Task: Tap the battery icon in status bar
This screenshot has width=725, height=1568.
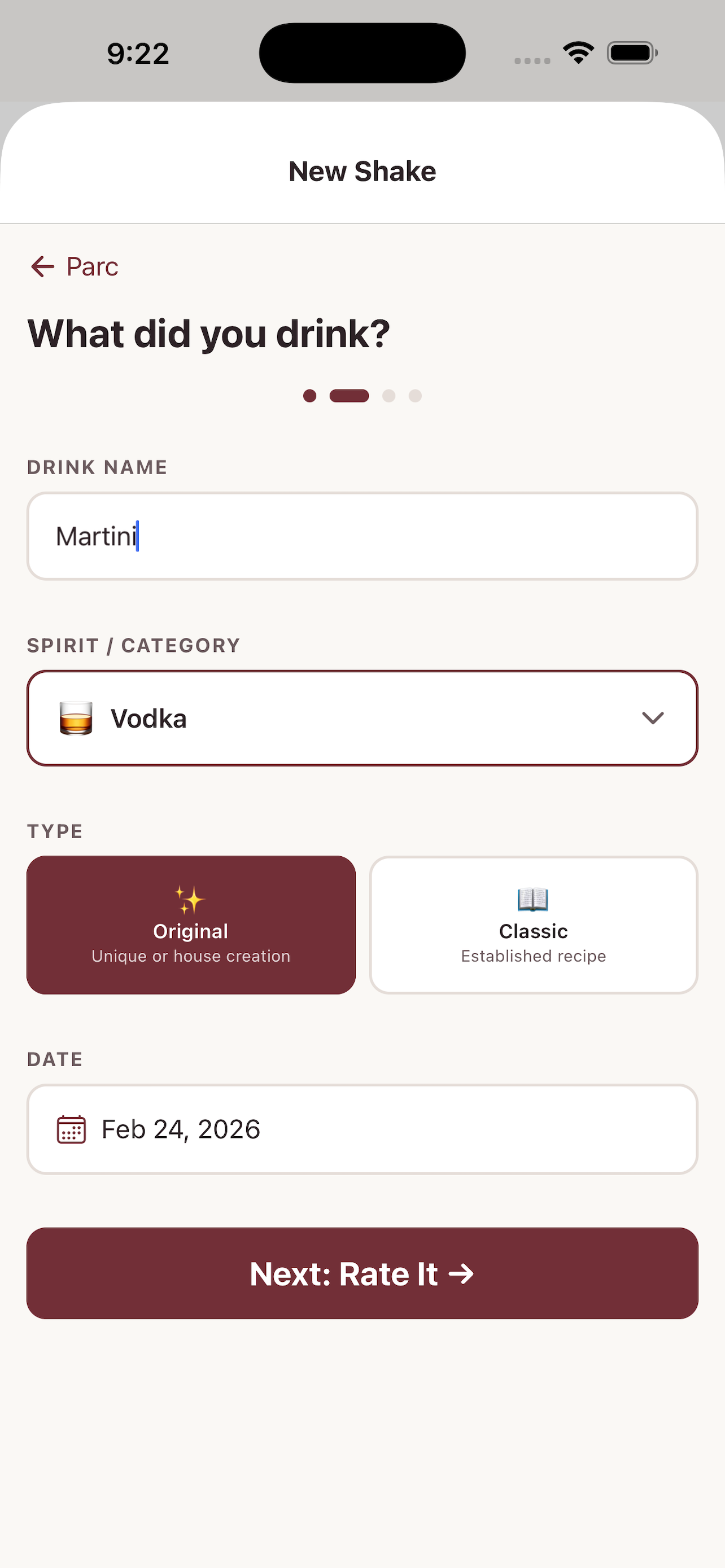Action: (x=632, y=53)
